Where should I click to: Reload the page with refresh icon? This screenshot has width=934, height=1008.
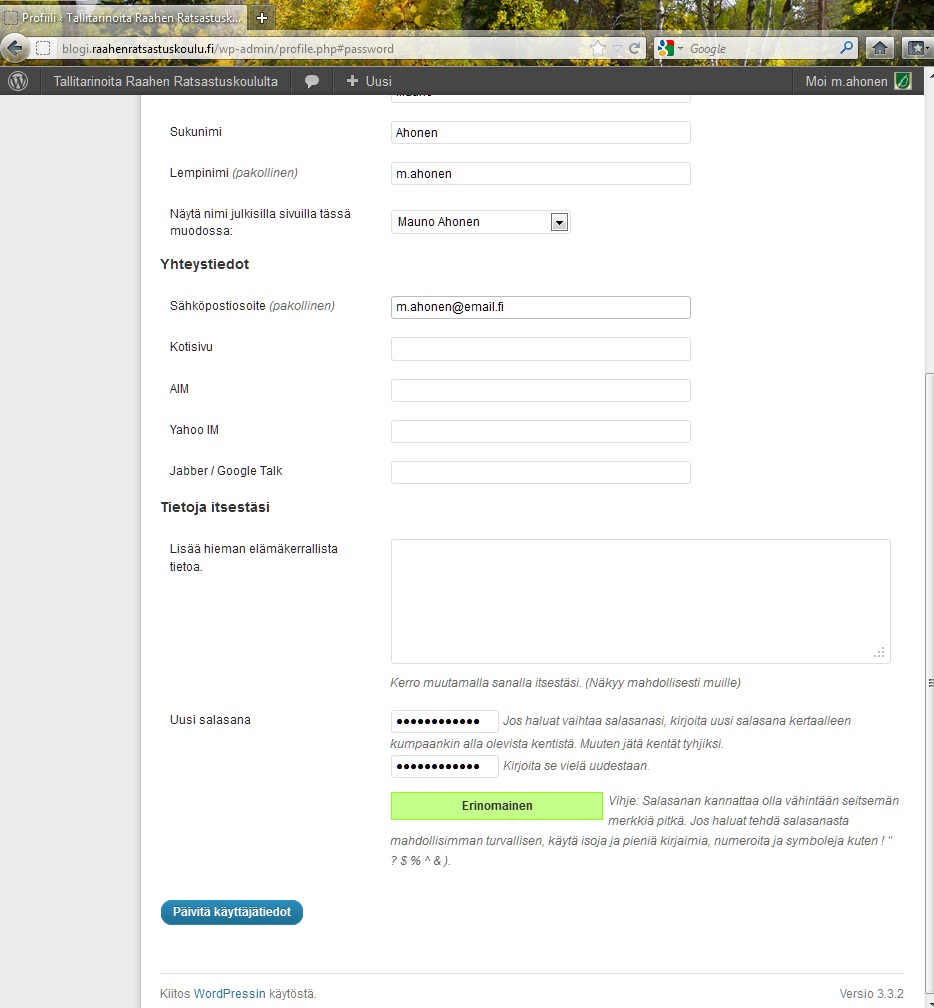[x=634, y=48]
